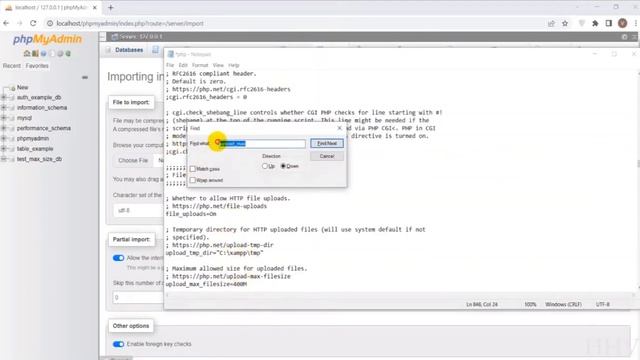Click the phpMyAdmin page settings gear top right
Image resolution: width=640 pixels, height=360 pixels.
(x=624, y=37)
